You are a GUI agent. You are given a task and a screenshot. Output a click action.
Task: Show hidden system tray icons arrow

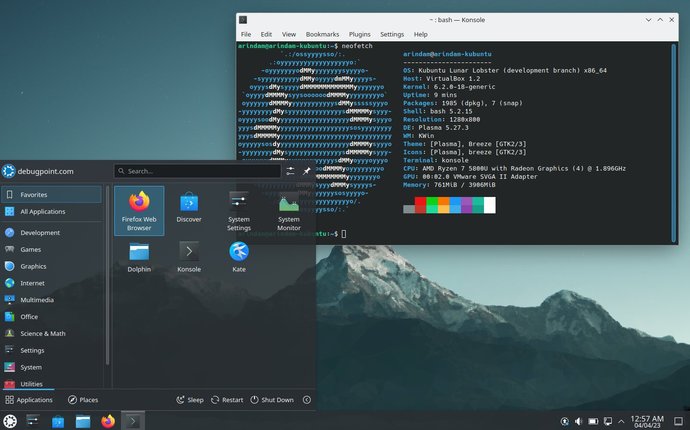point(621,421)
